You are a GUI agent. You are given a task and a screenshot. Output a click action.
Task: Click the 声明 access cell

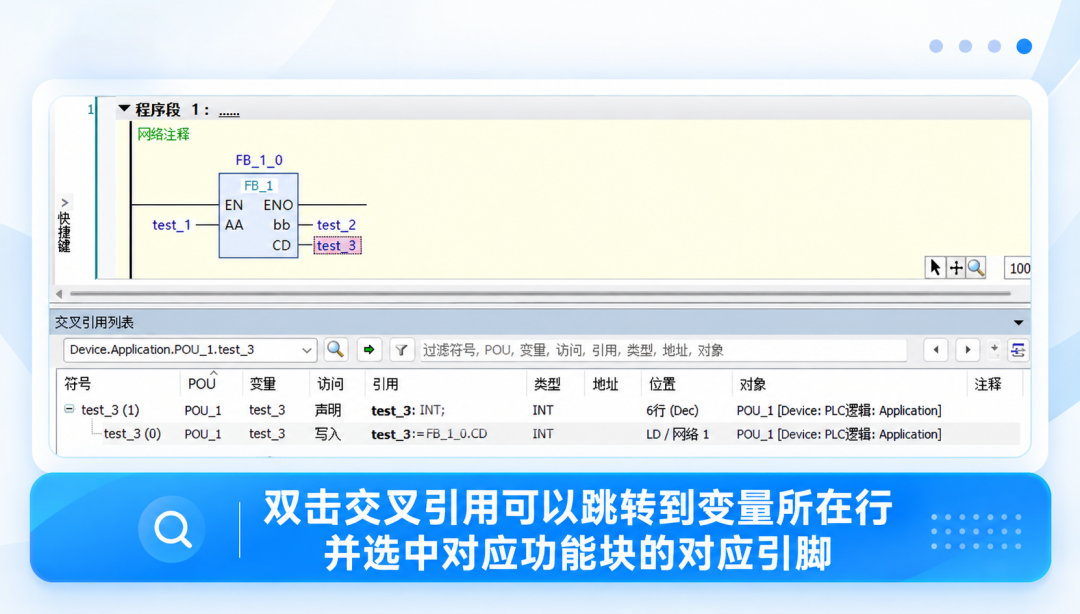tap(328, 410)
